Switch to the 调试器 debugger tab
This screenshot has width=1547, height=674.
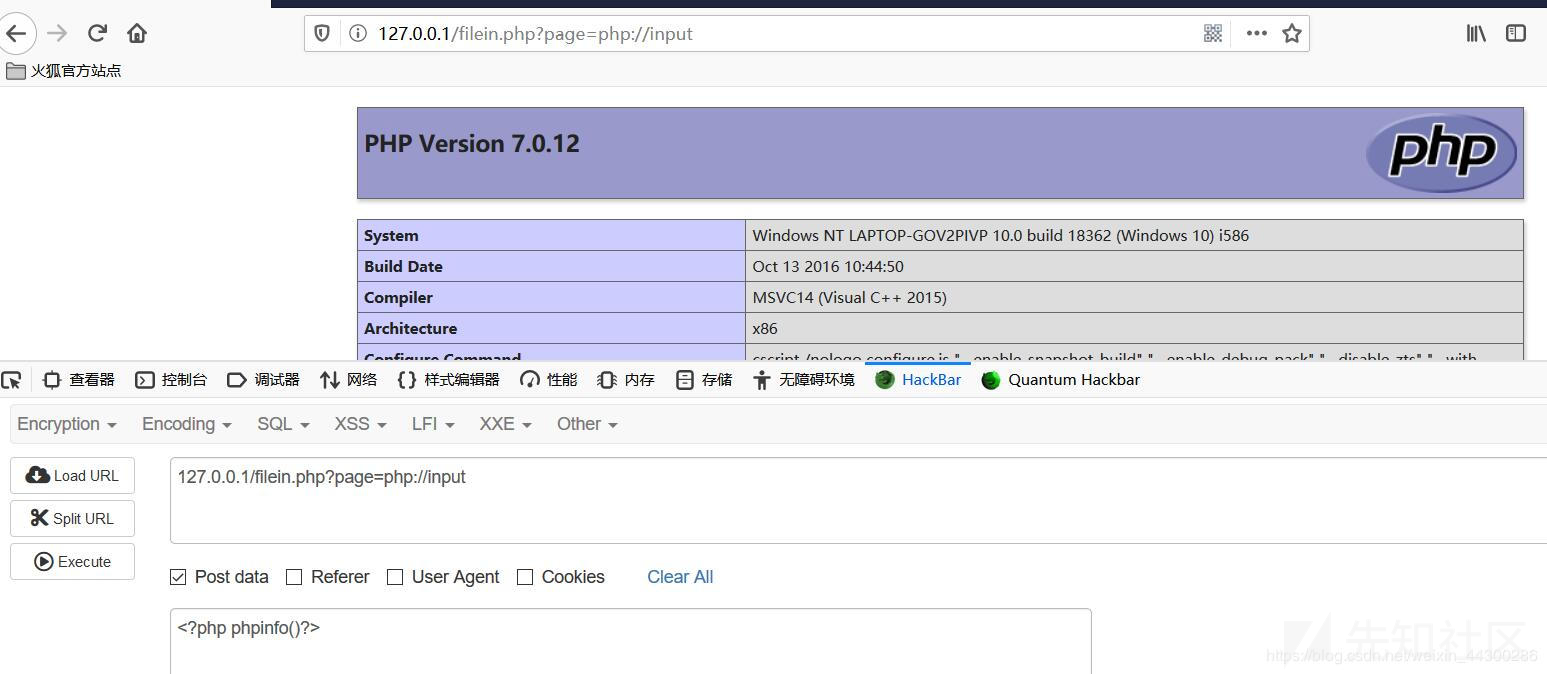[263, 380]
